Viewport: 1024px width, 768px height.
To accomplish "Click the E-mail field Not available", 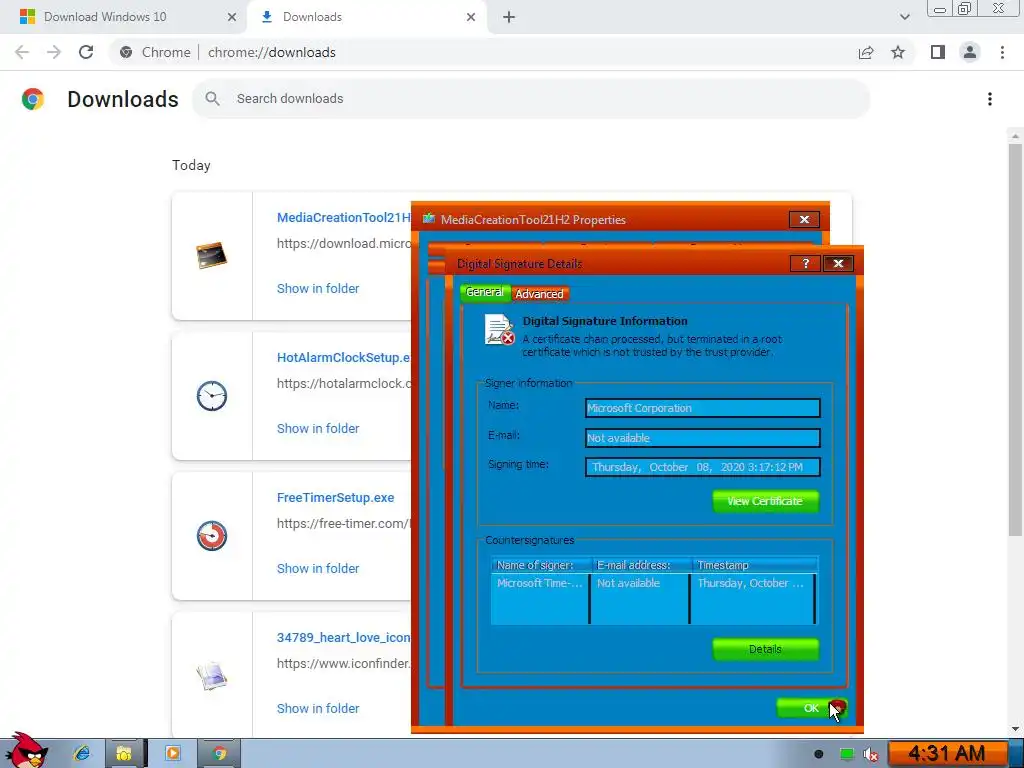I will pos(703,438).
